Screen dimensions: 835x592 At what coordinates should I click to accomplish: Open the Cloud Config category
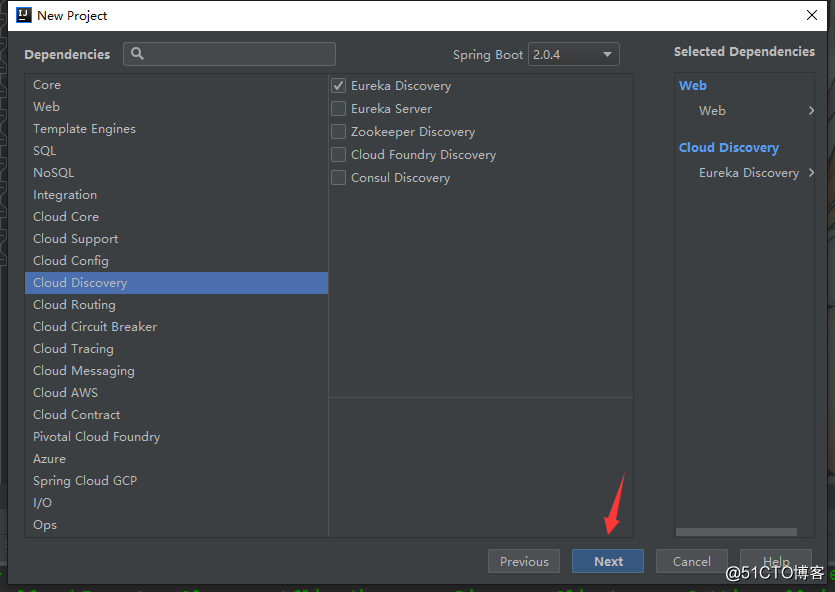(176, 261)
